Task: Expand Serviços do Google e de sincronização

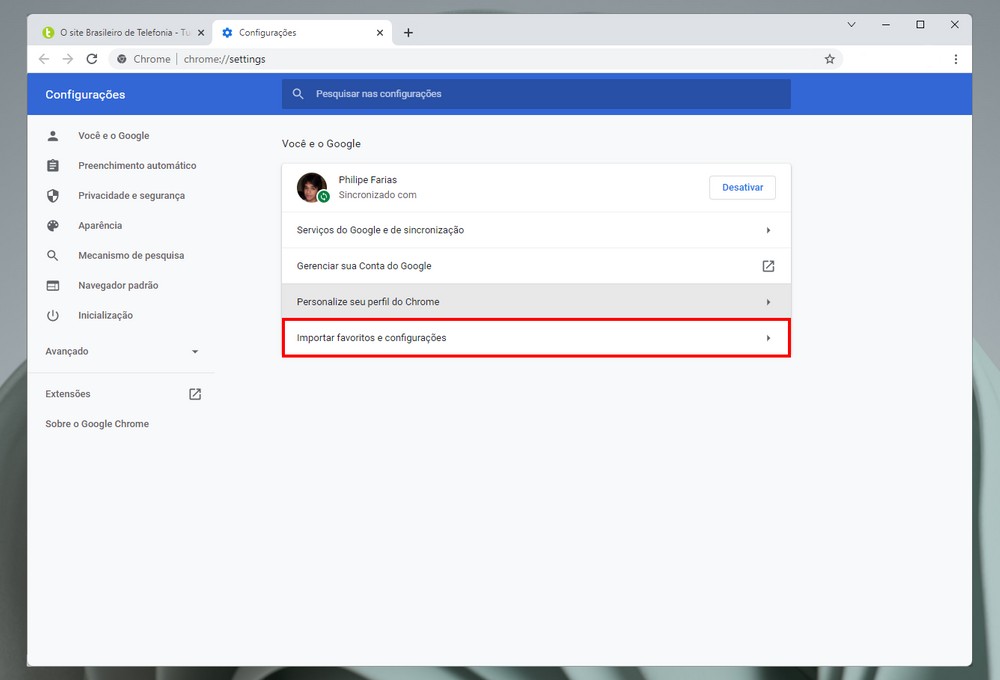Action: point(536,230)
